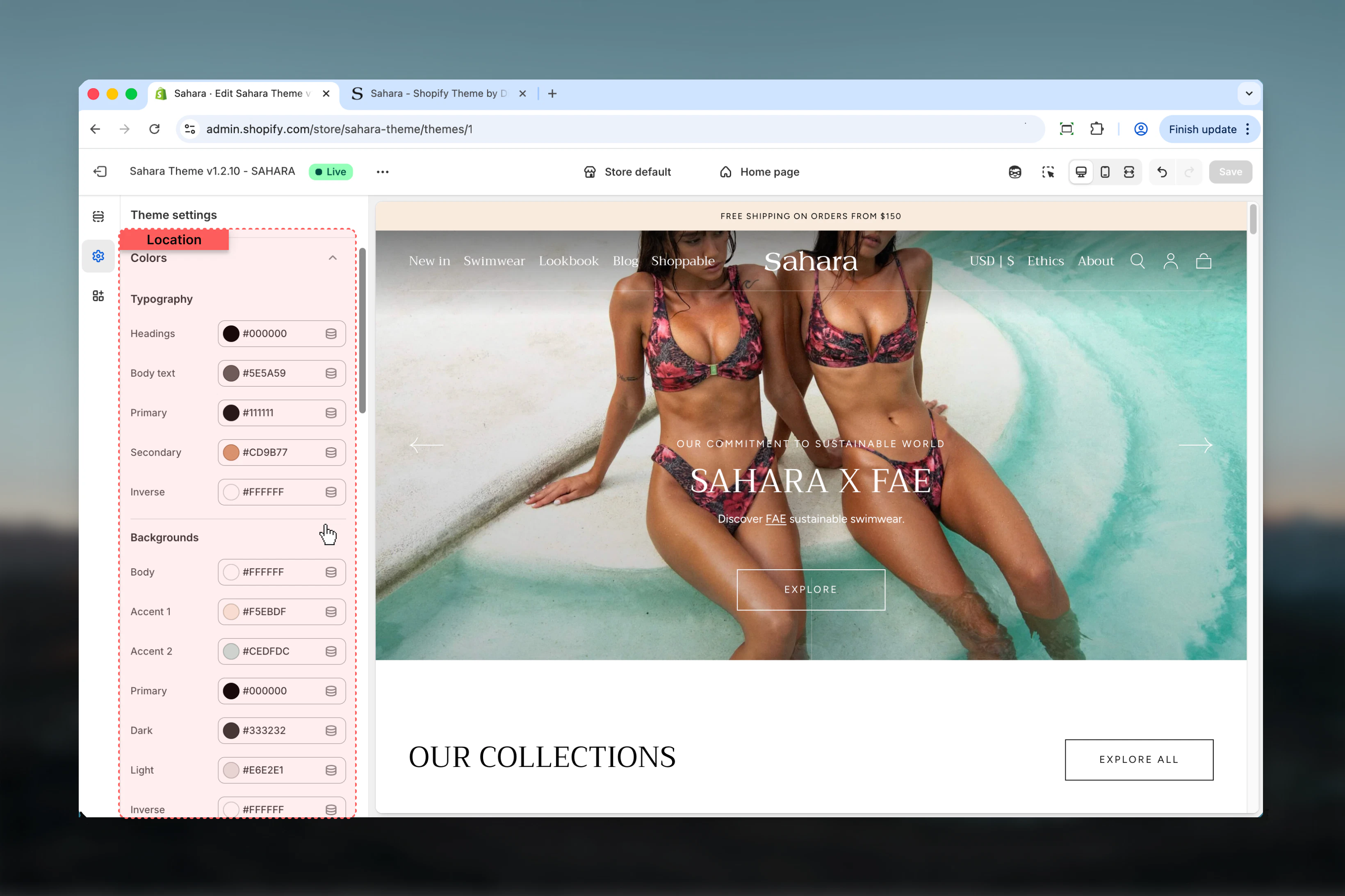Open search in the store preview

[x=1138, y=261]
